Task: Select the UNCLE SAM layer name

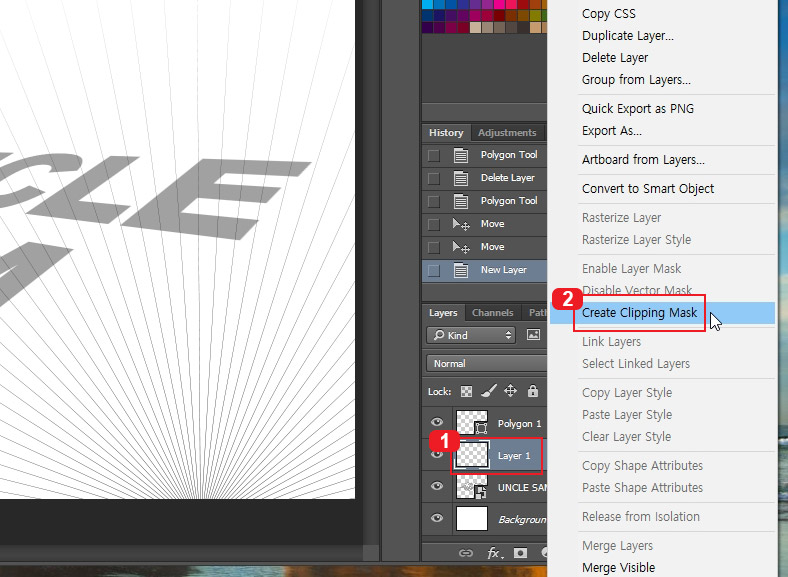Action: tap(522, 488)
